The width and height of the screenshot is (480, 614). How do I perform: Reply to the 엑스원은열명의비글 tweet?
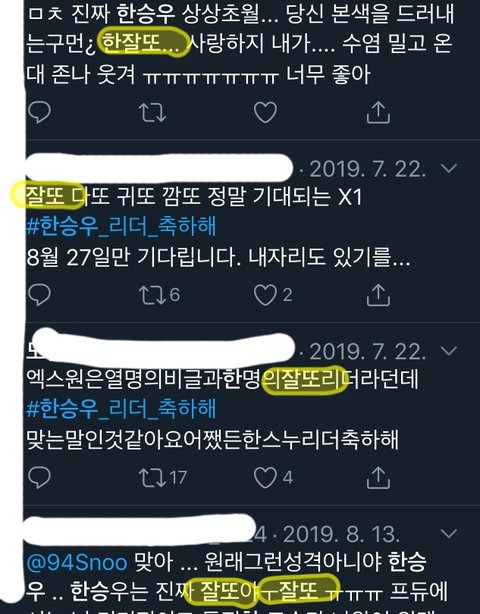tap(40, 477)
